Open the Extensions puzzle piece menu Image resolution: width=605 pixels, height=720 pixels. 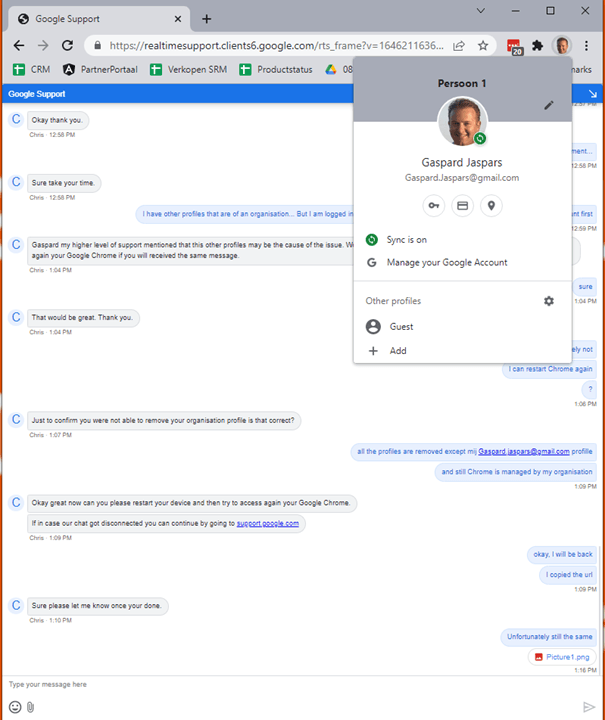tap(537, 45)
